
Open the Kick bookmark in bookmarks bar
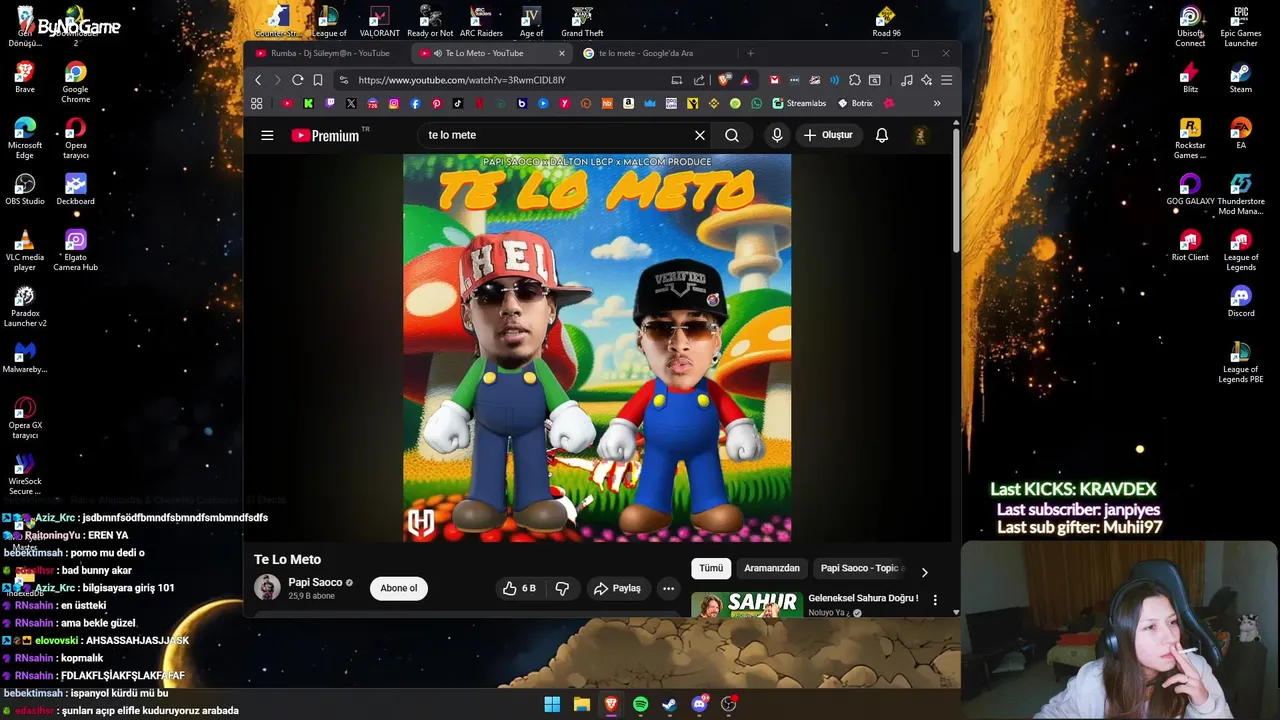pos(308,103)
